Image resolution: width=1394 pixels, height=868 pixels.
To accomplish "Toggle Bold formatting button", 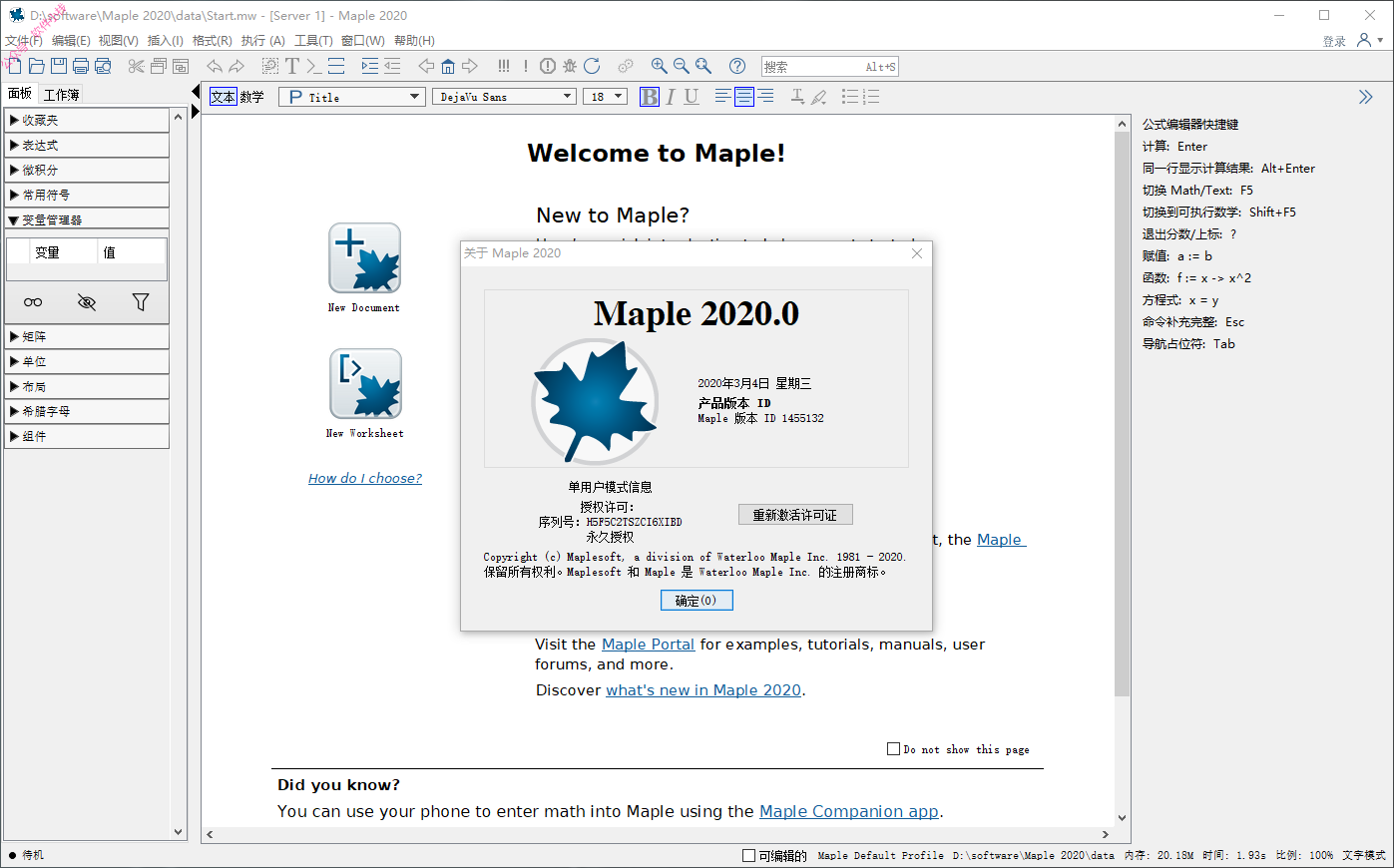I will point(650,97).
